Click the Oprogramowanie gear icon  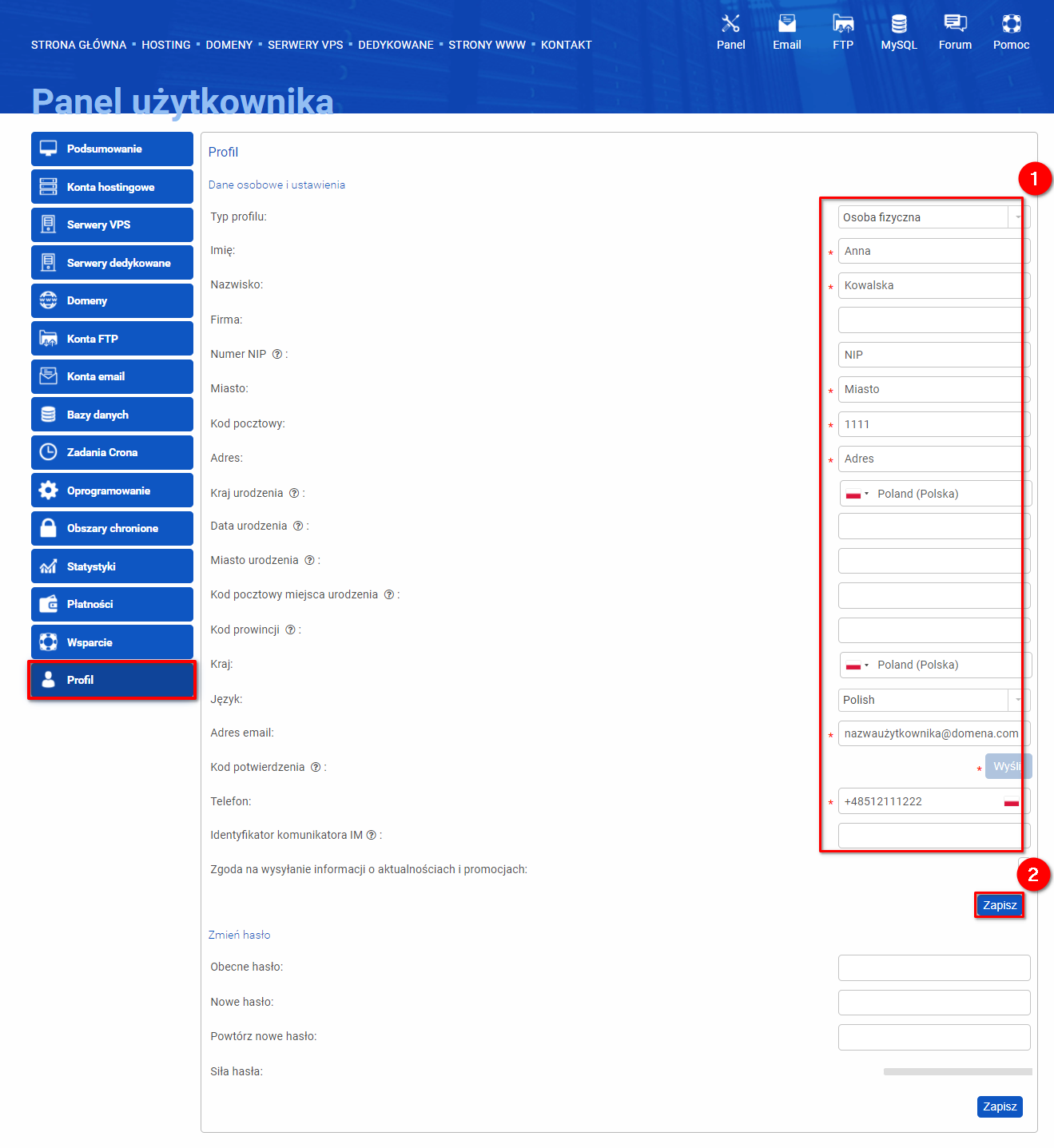pyautogui.click(x=49, y=491)
